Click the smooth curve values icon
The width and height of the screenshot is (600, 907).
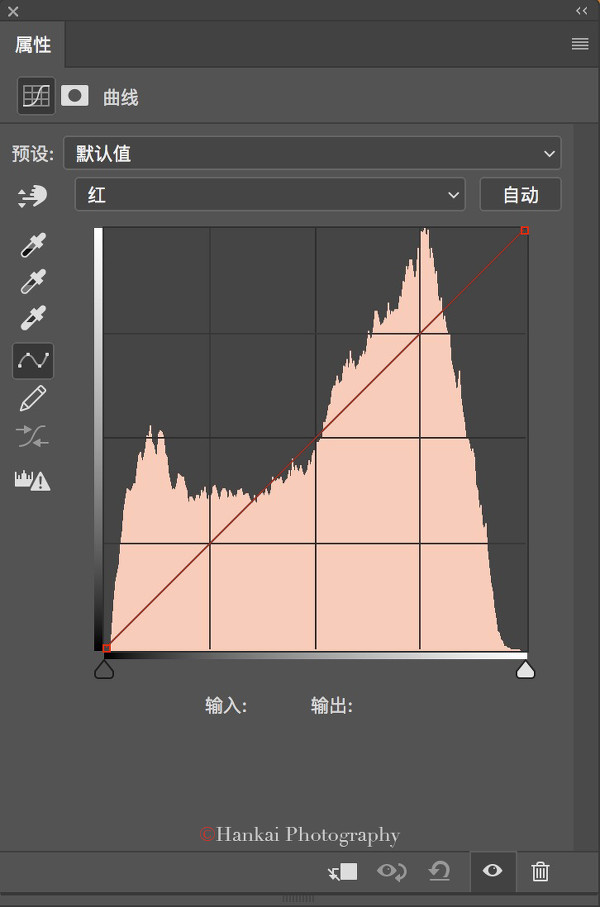coord(32,437)
